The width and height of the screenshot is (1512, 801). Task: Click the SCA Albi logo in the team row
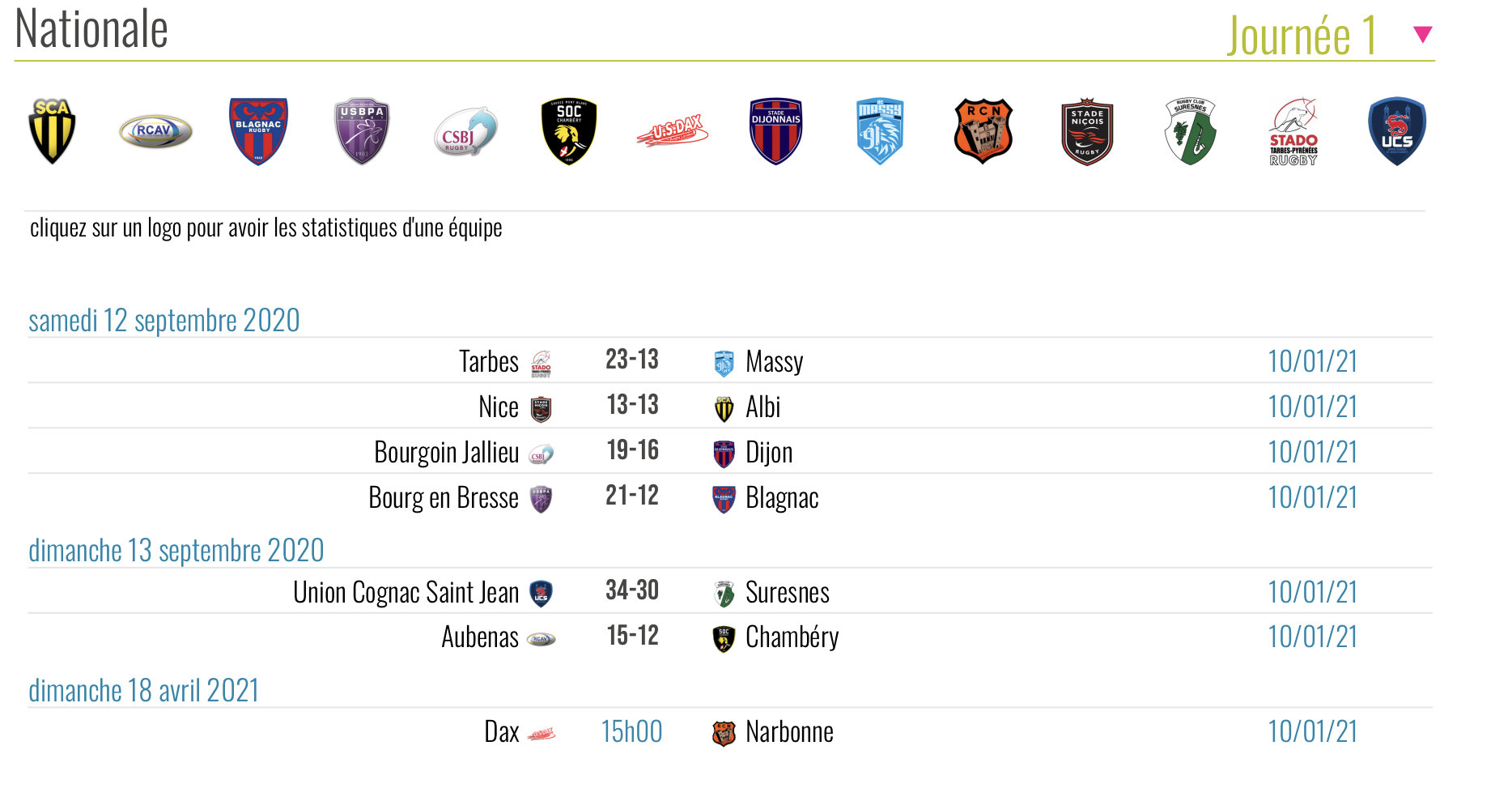[x=52, y=130]
